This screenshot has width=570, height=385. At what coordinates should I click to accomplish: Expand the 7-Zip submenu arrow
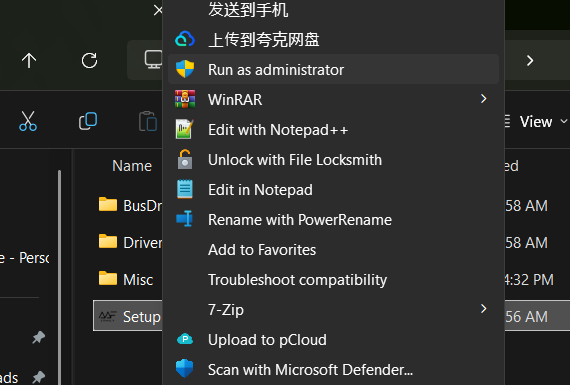coord(483,309)
